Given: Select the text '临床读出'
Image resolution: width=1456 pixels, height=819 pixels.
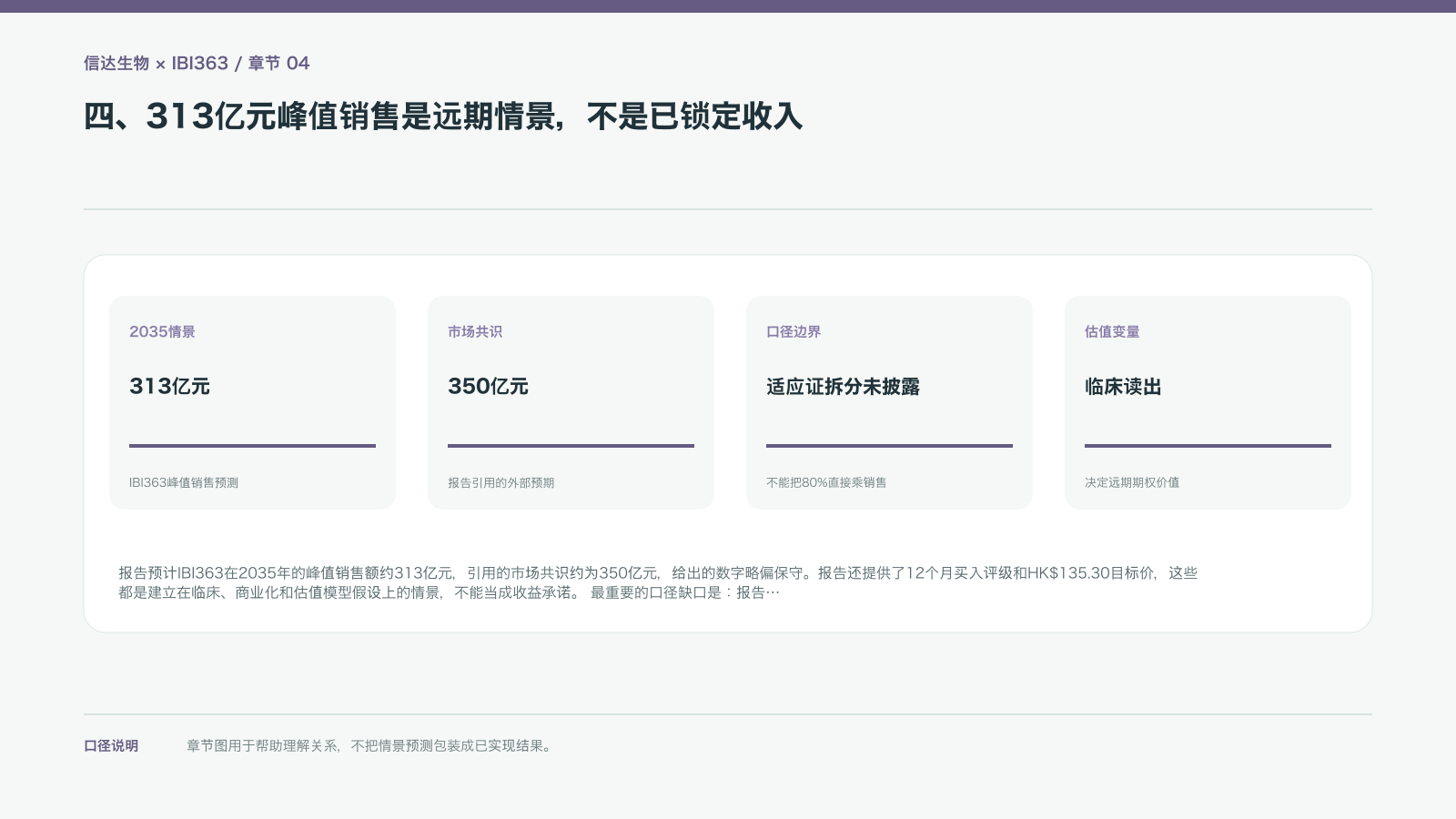Looking at the screenshot, I should pos(1123,386).
